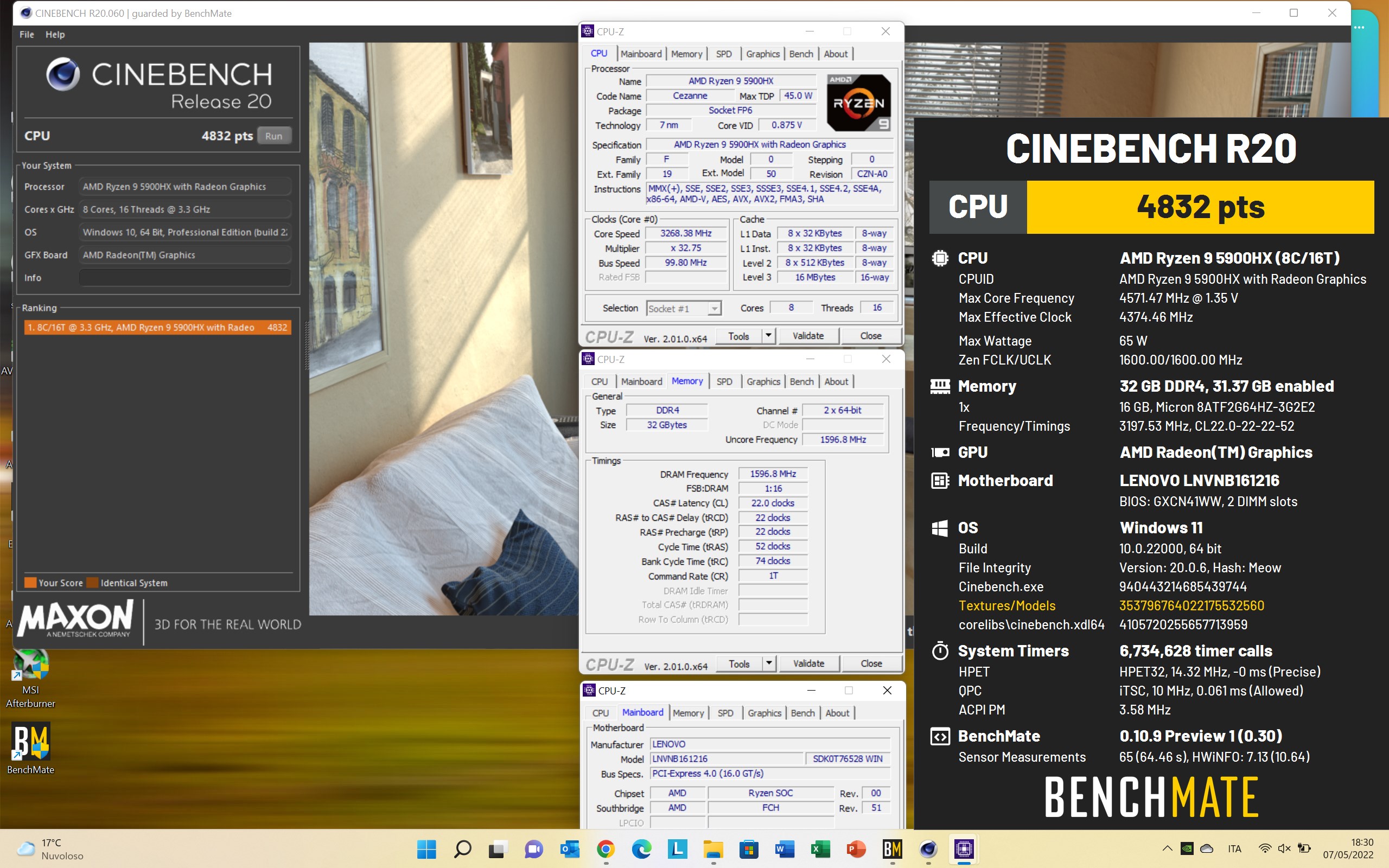Click the Mainboard Model field LNVNB161216
This screenshot has width=1389, height=868.
click(726, 758)
